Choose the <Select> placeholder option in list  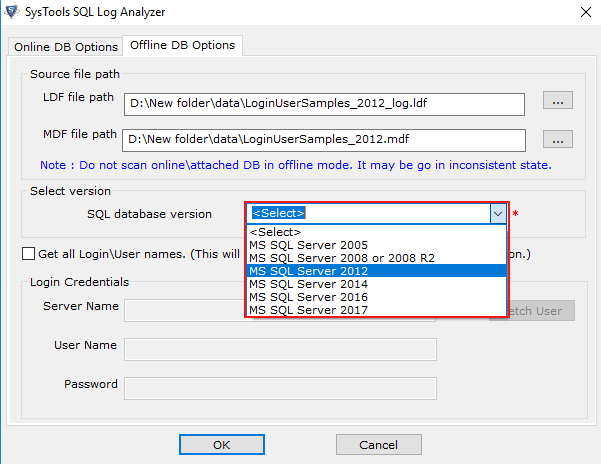tap(377, 232)
